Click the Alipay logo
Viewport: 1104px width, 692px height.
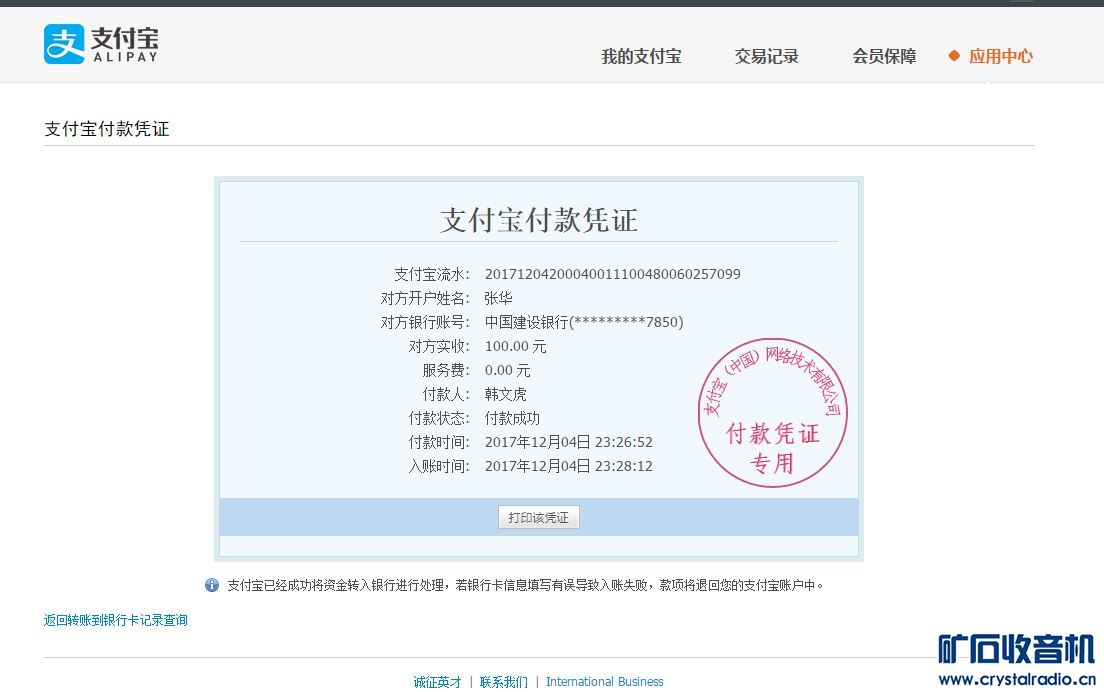pos(101,44)
